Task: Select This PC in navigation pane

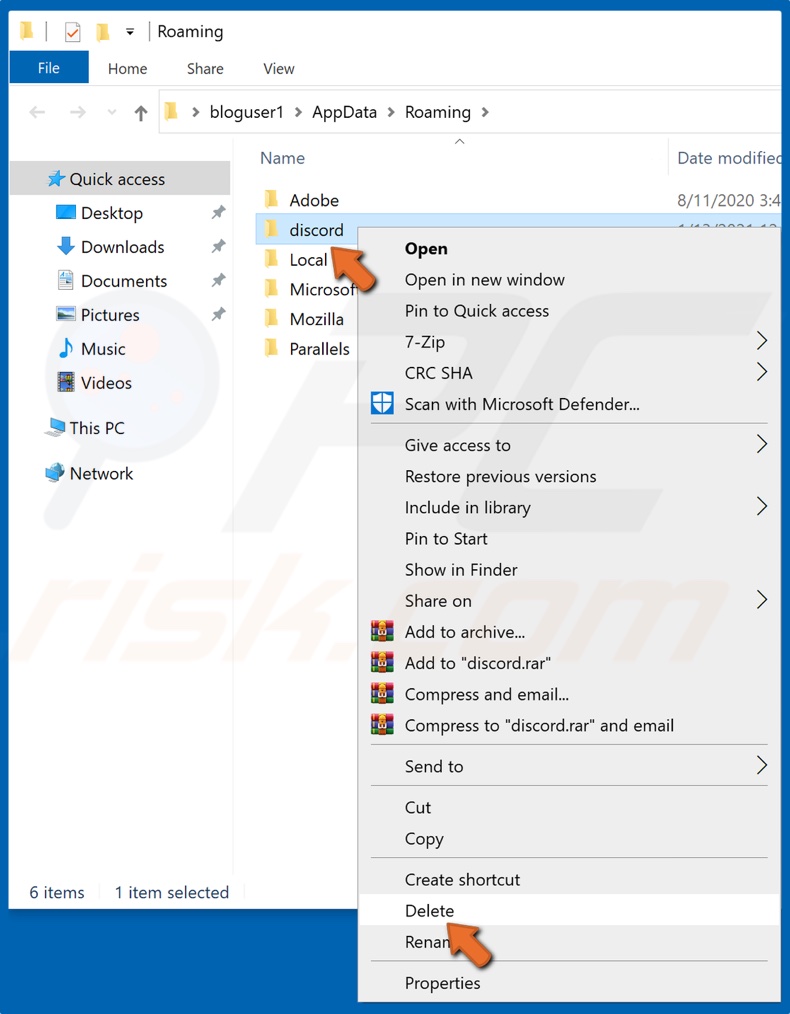Action: pyautogui.click(x=97, y=428)
